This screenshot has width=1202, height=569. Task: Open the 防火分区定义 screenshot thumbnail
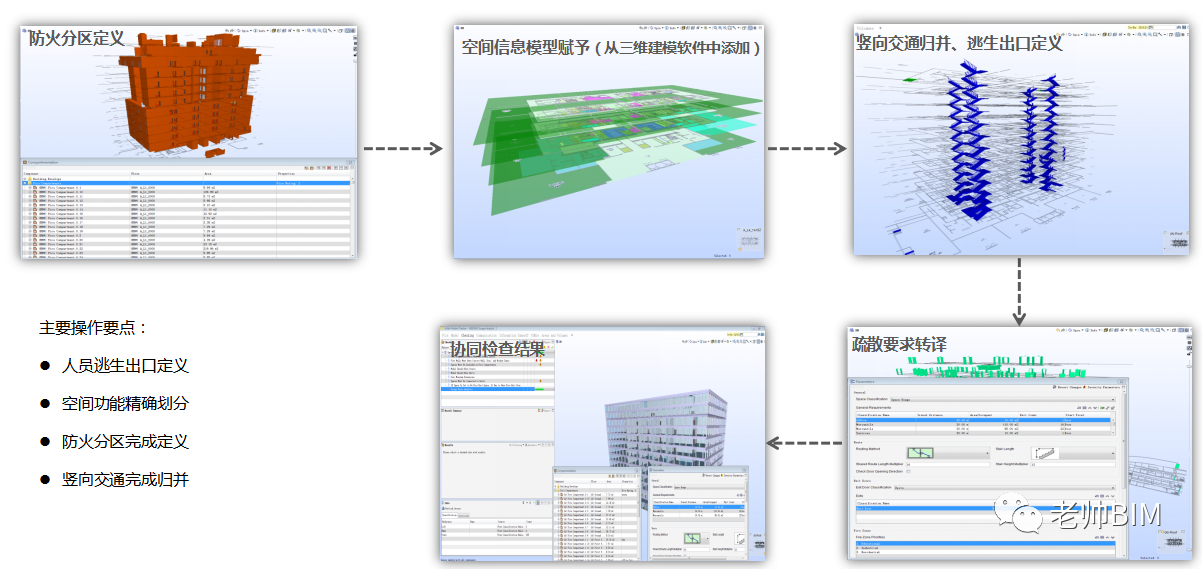(x=188, y=142)
